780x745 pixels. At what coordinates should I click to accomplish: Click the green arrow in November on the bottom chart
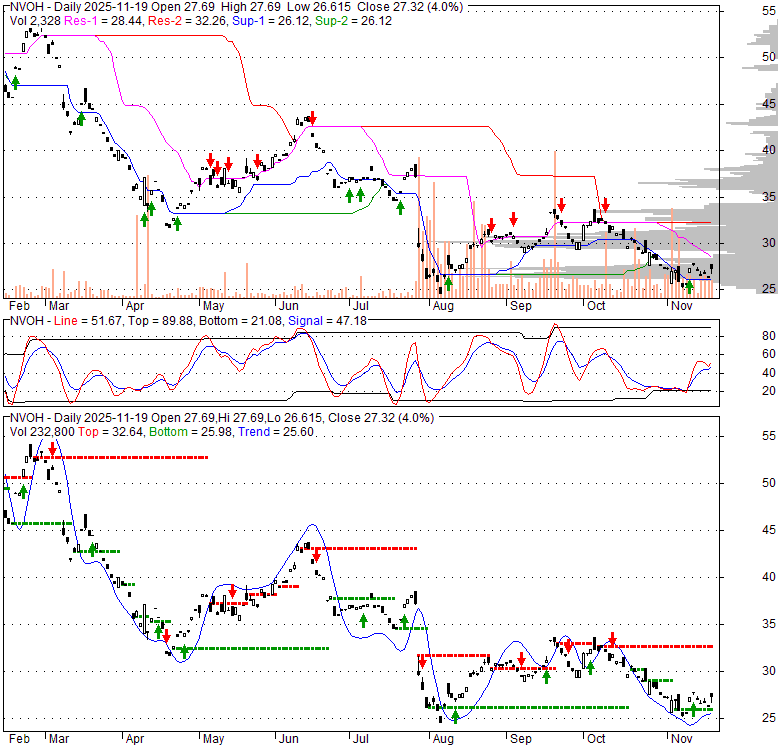tap(692, 710)
